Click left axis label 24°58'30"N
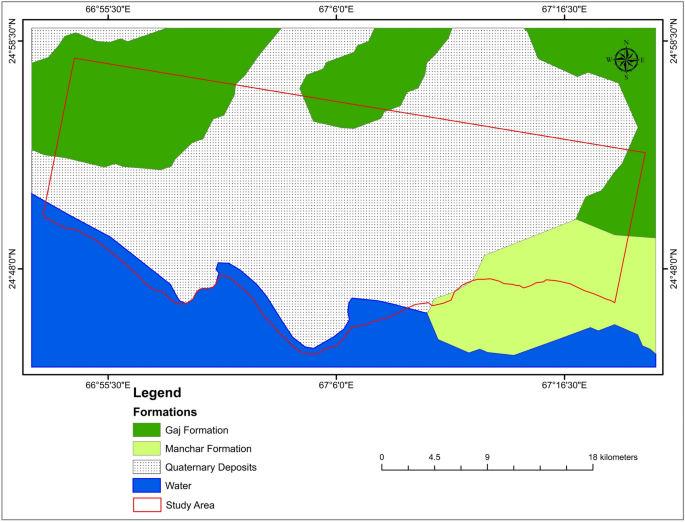The height and width of the screenshot is (522, 685). coord(13,41)
